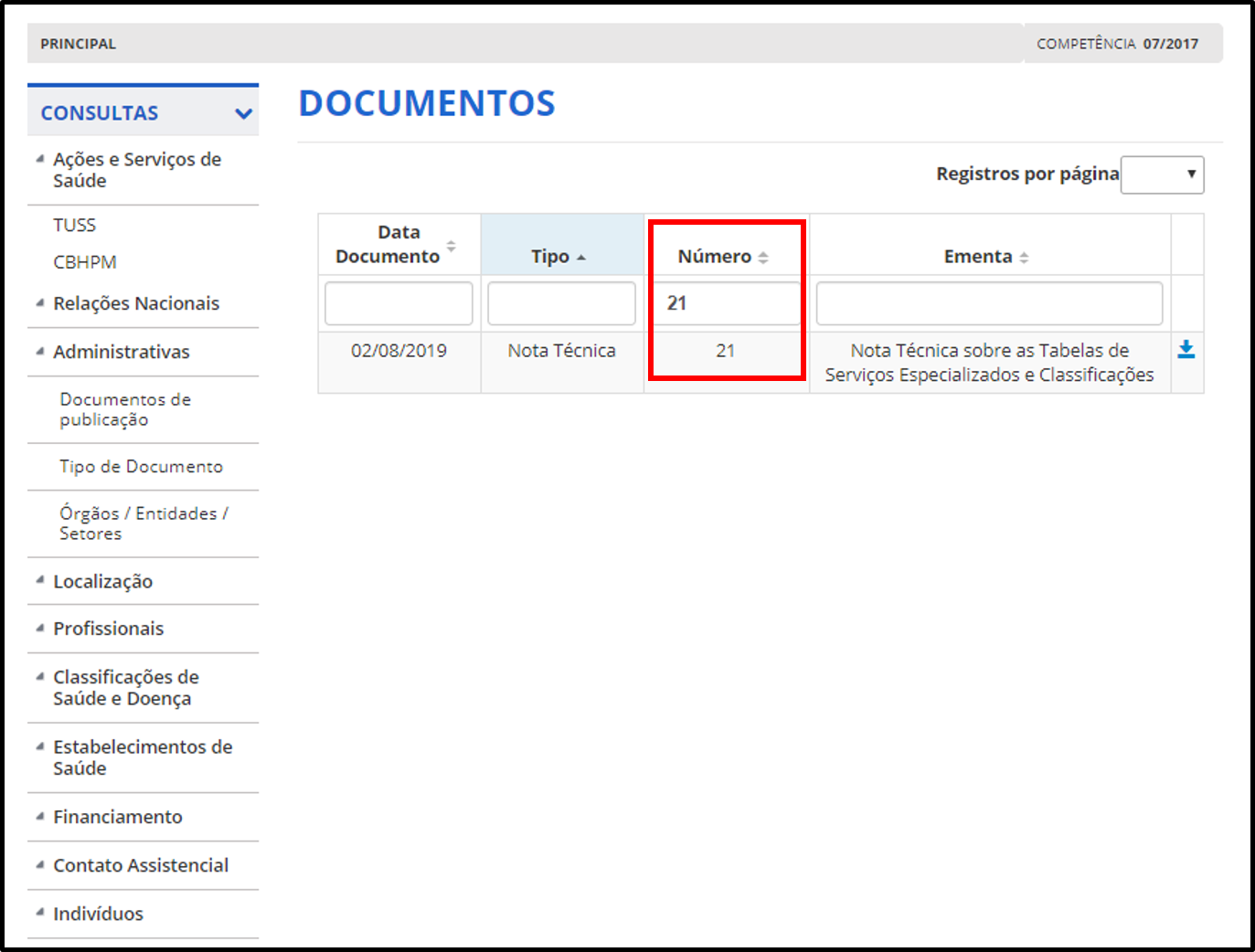This screenshot has width=1255, height=952.
Task: Go to Documentos de publicação
Action: [125, 409]
